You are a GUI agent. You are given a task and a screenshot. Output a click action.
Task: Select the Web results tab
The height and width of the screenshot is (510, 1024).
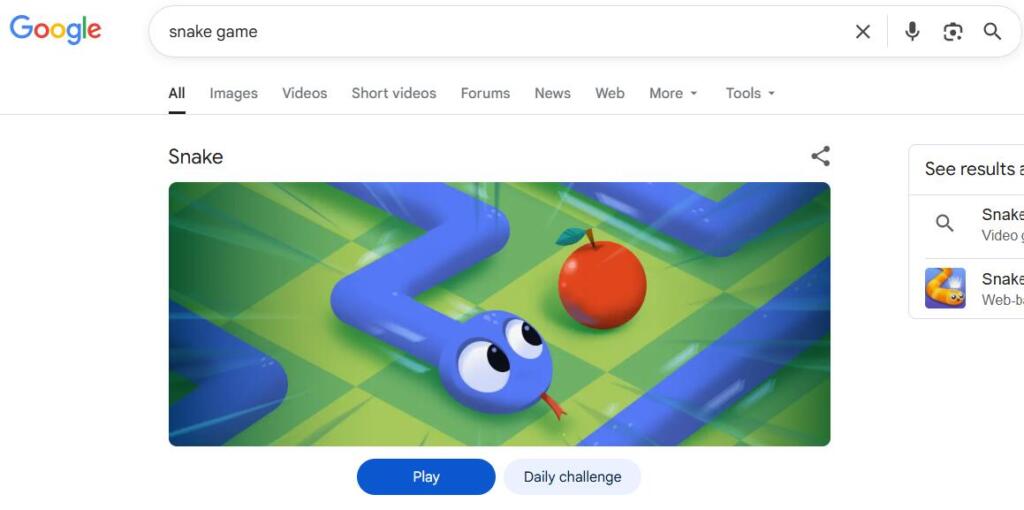click(609, 93)
